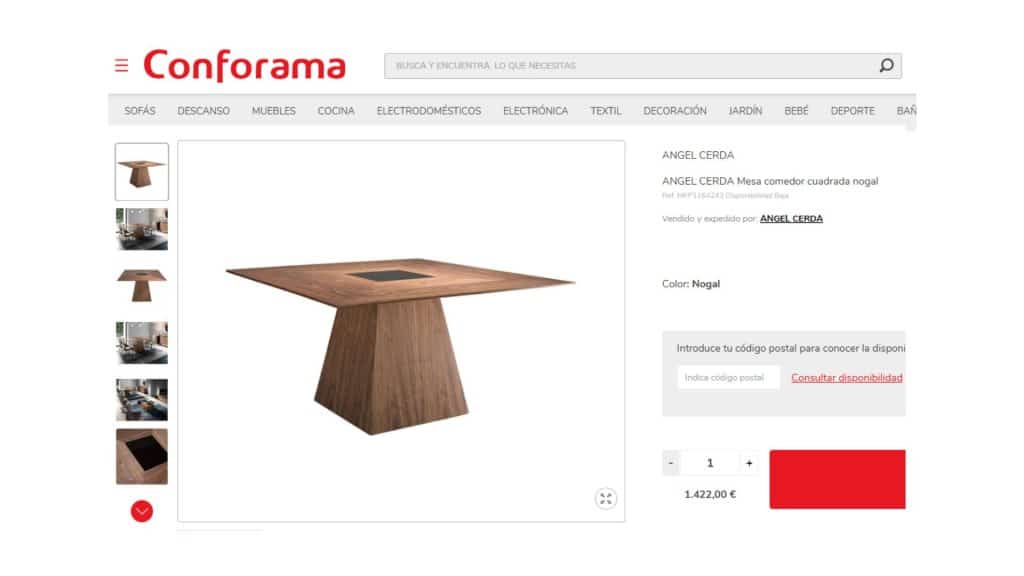Focus the postal code input field
This screenshot has width=1024, height=576.
pos(729,377)
